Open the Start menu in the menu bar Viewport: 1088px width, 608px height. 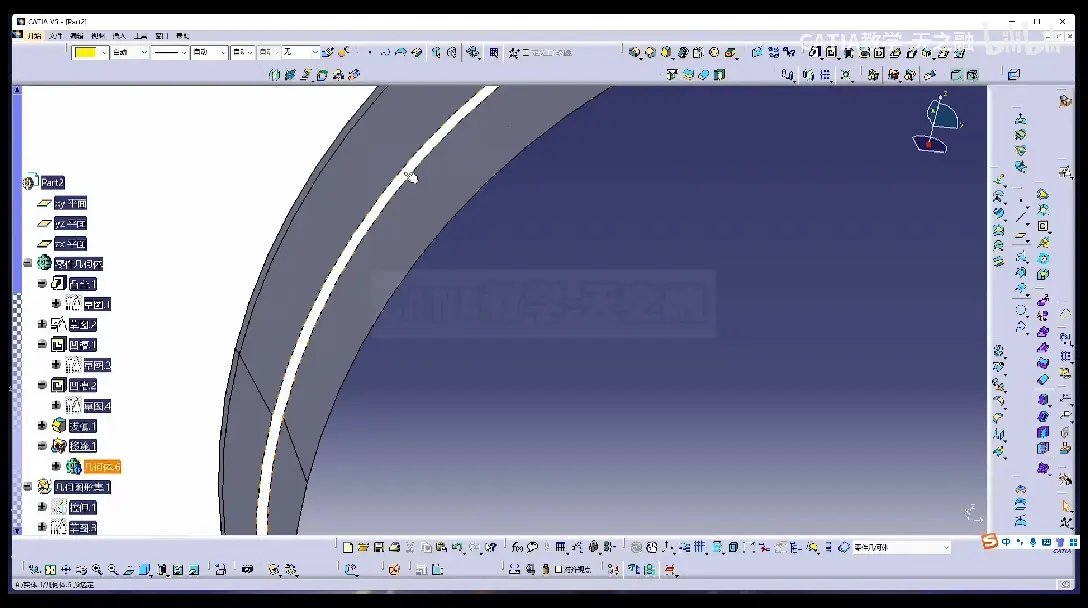[x=34, y=36]
